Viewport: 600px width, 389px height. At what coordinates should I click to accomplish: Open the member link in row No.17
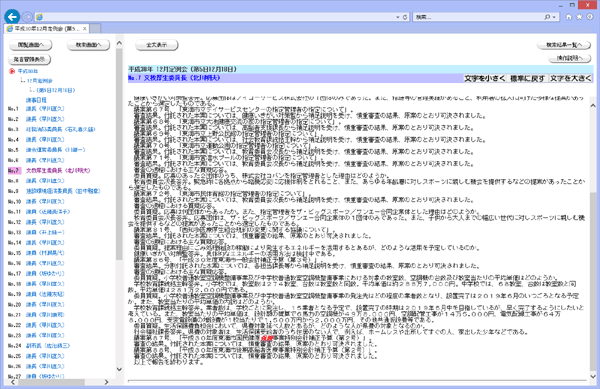[x=45, y=274]
